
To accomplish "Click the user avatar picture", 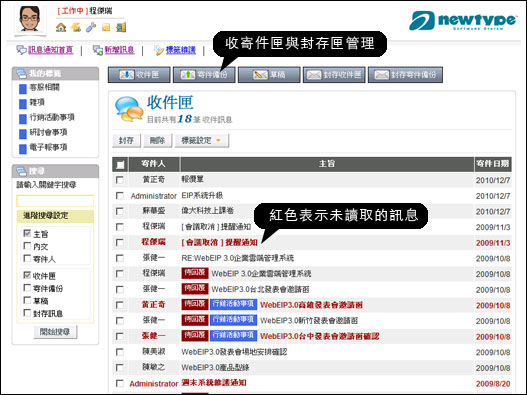I will point(30,19).
